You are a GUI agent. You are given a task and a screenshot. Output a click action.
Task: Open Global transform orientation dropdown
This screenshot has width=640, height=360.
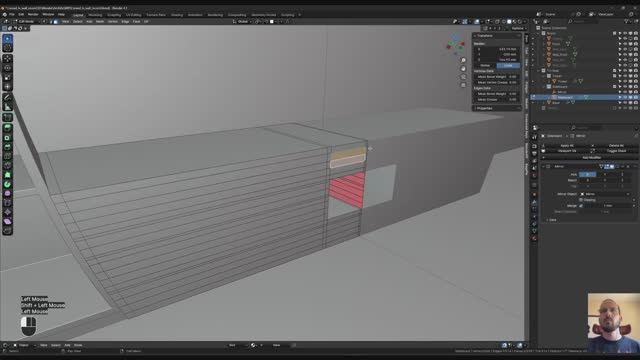(x=242, y=22)
